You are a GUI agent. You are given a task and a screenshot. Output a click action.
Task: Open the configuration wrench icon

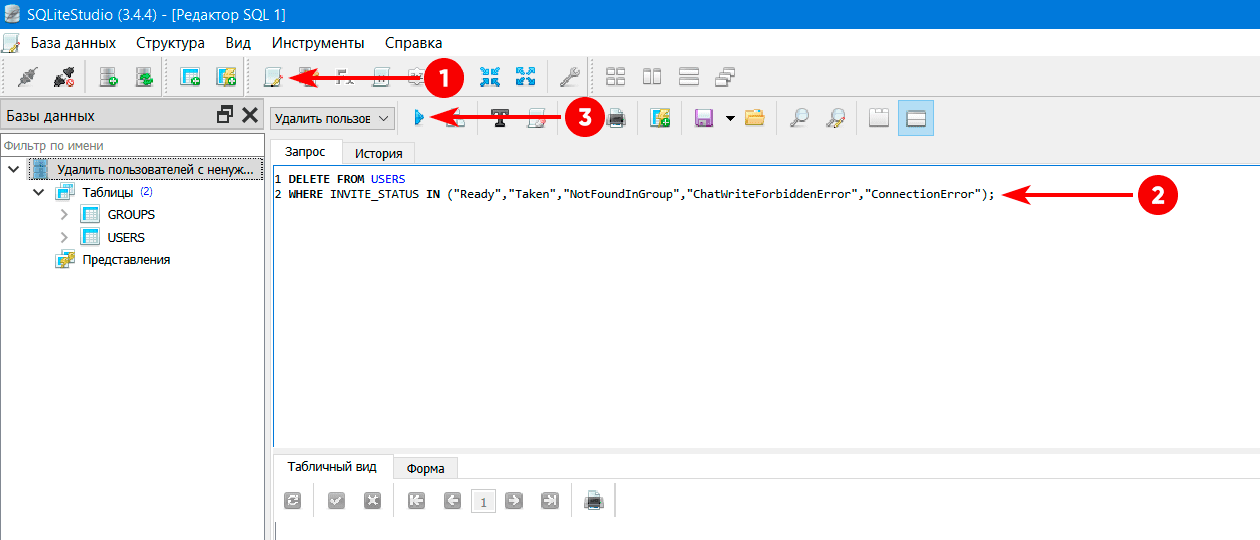(x=570, y=77)
